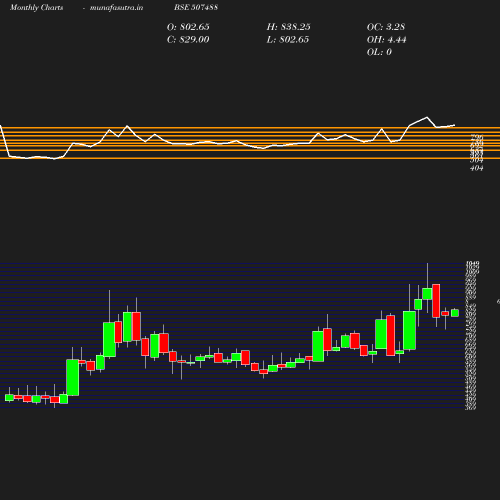Select the high price 'H: 838.25'
500x500 pixels.
289,27
